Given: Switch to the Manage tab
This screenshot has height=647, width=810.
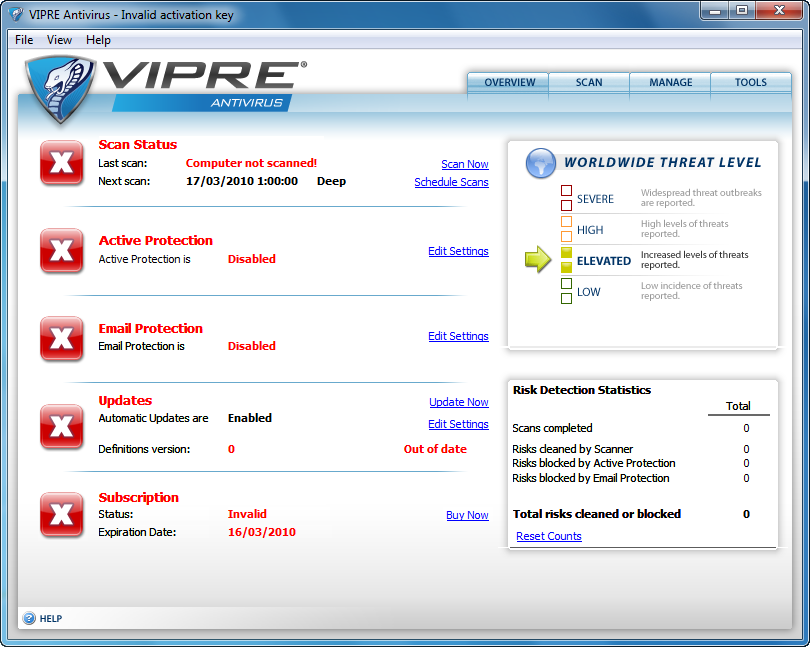Looking at the screenshot, I should point(671,83).
